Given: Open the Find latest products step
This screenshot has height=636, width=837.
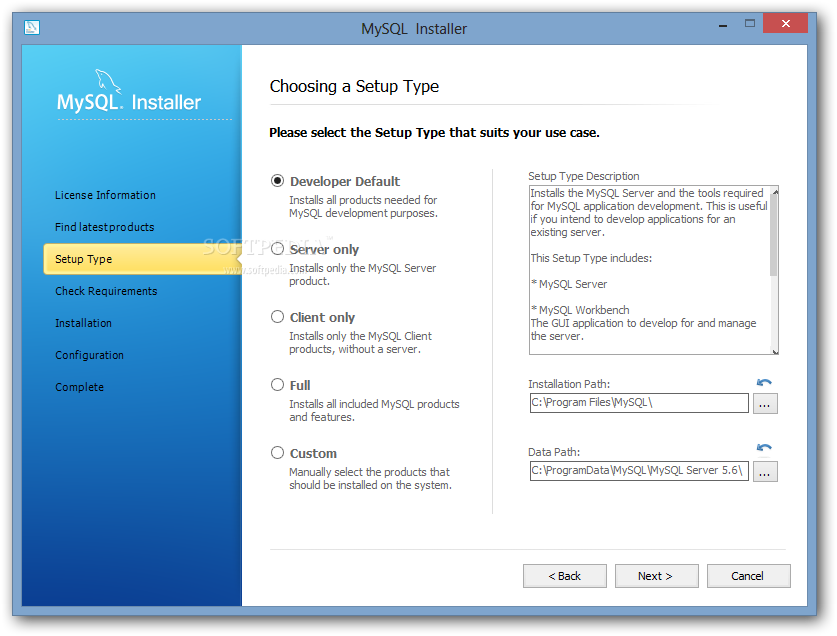Looking at the screenshot, I should coord(105,227).
